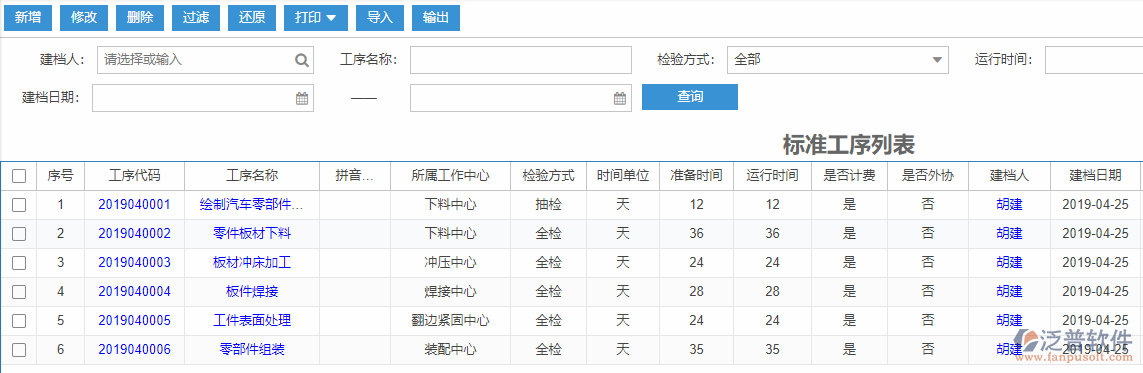
Task: Click the 准备时间 column header
Action: [x=696, y=176]
